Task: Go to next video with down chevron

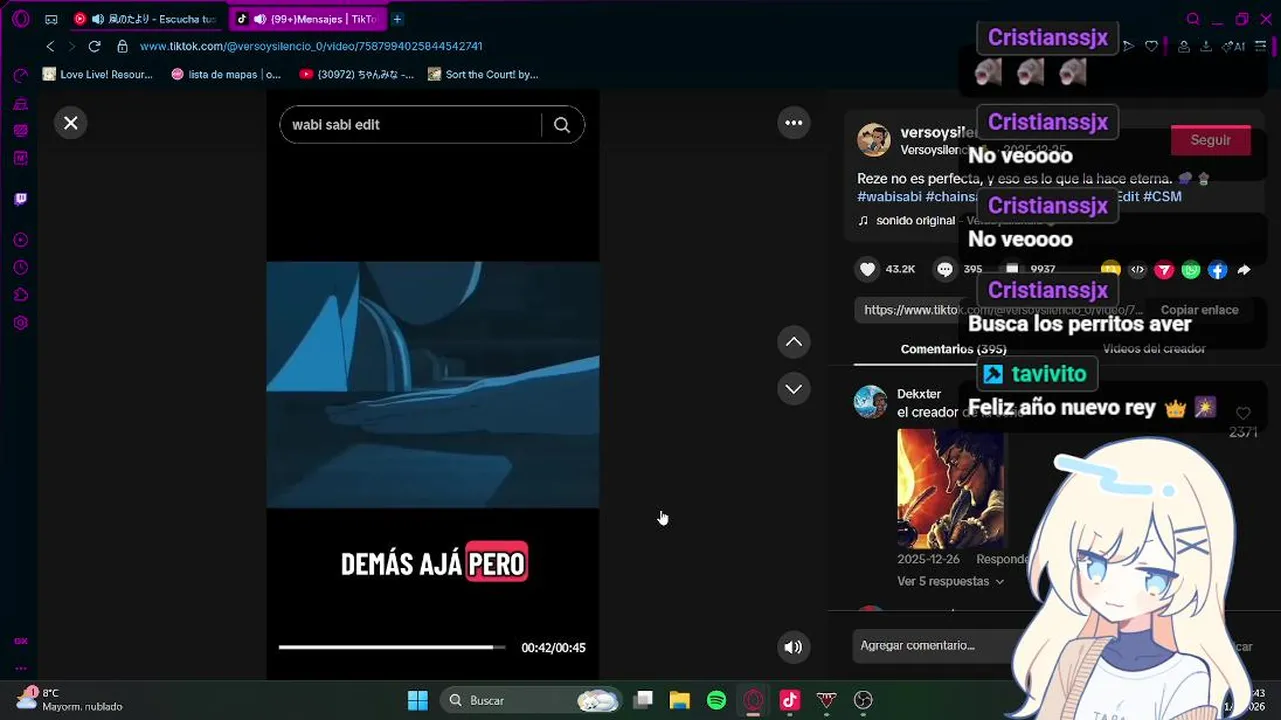Action: (794, 389)
